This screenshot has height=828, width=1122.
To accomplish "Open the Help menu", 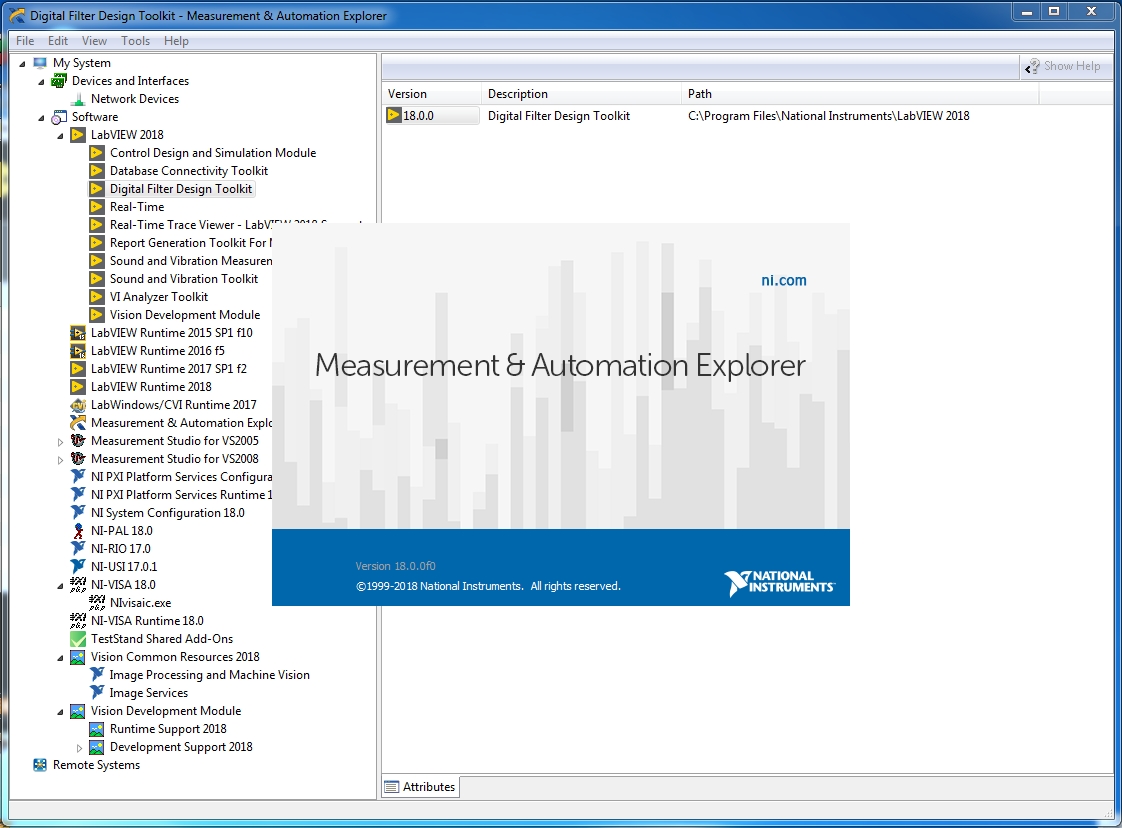I will pyautogui.click(x=176, y=41).
